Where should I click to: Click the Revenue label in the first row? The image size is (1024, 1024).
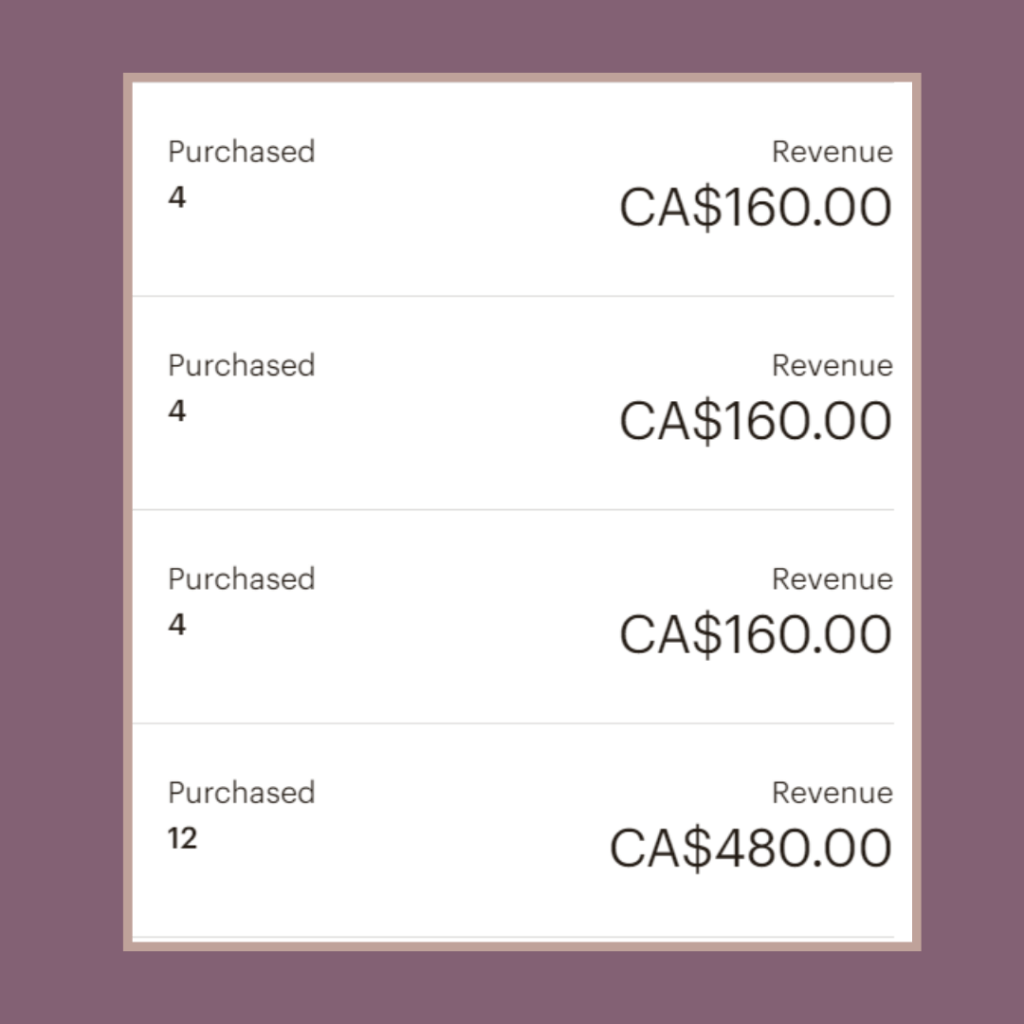[832, 152]
